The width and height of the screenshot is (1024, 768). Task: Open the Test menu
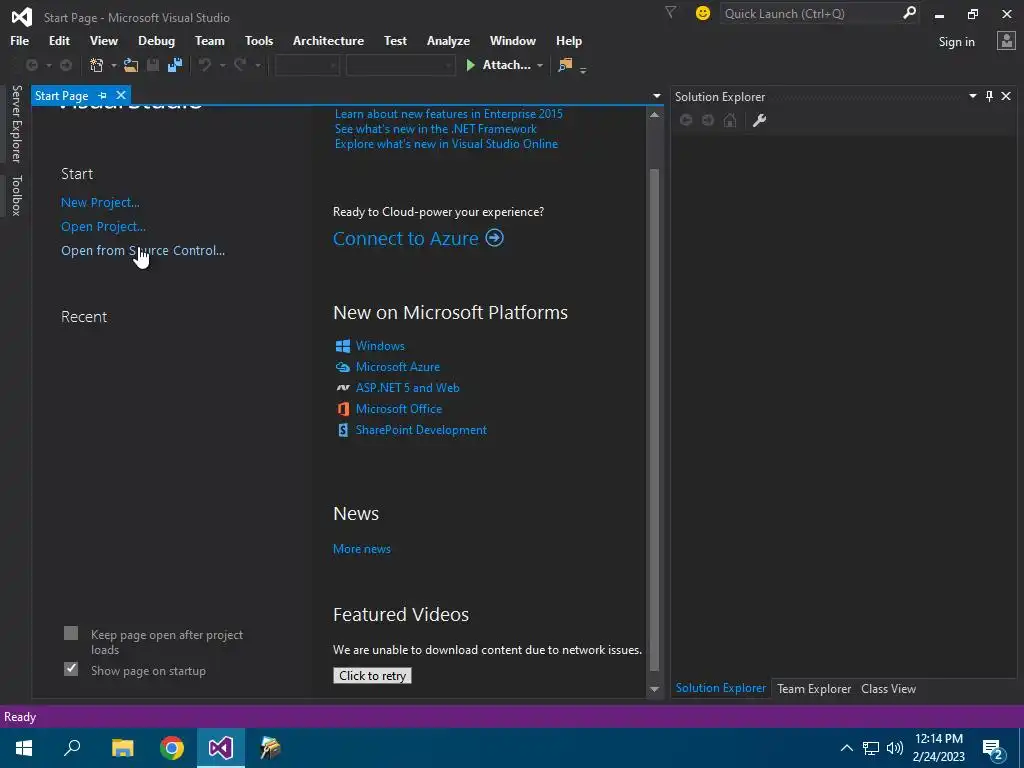point(395,40)
